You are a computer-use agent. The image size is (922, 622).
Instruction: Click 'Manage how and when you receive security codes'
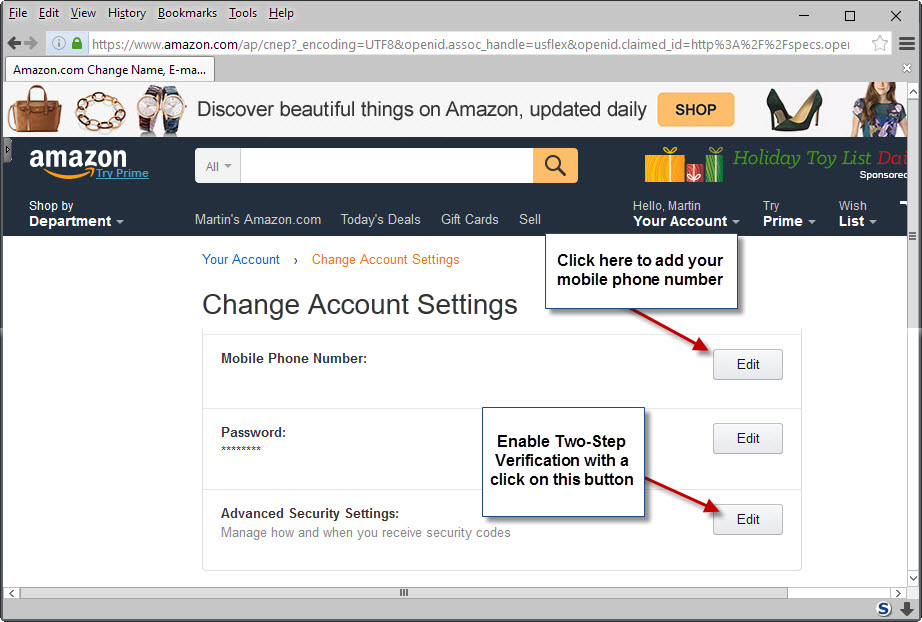coord(365,533)
